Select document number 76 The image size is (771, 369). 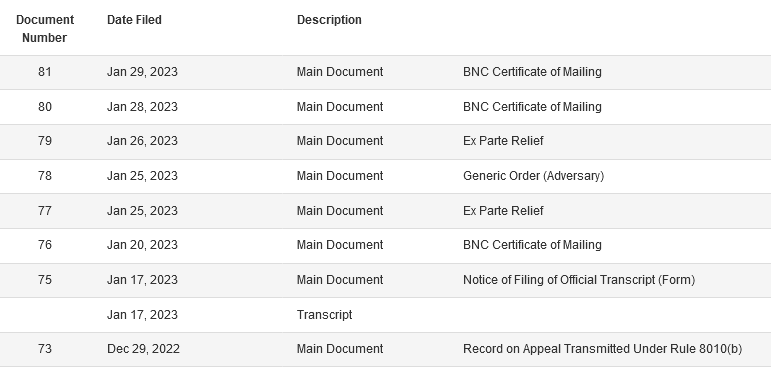[x=45, y=245]
